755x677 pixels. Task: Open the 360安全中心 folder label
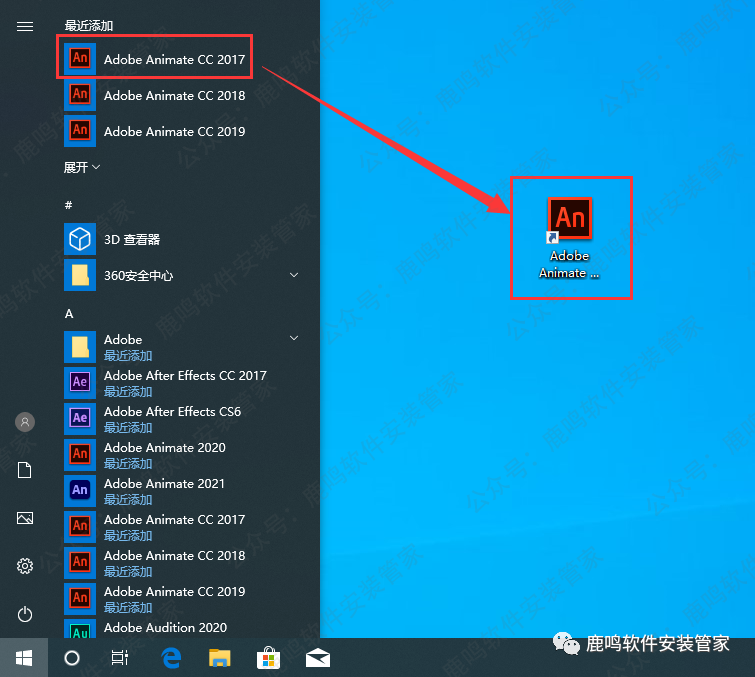coord(139,275)
